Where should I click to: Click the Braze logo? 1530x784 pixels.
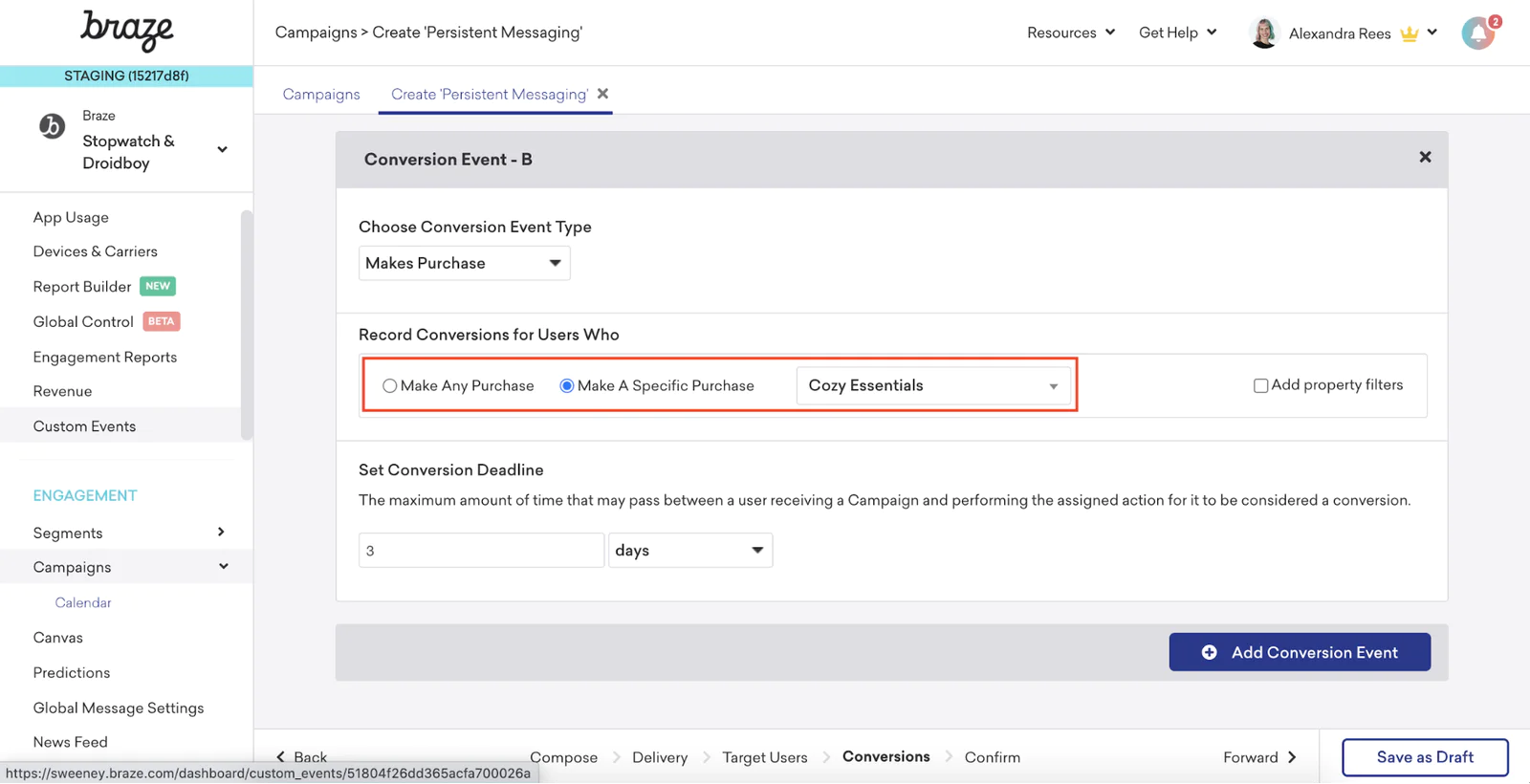[126, 31]
